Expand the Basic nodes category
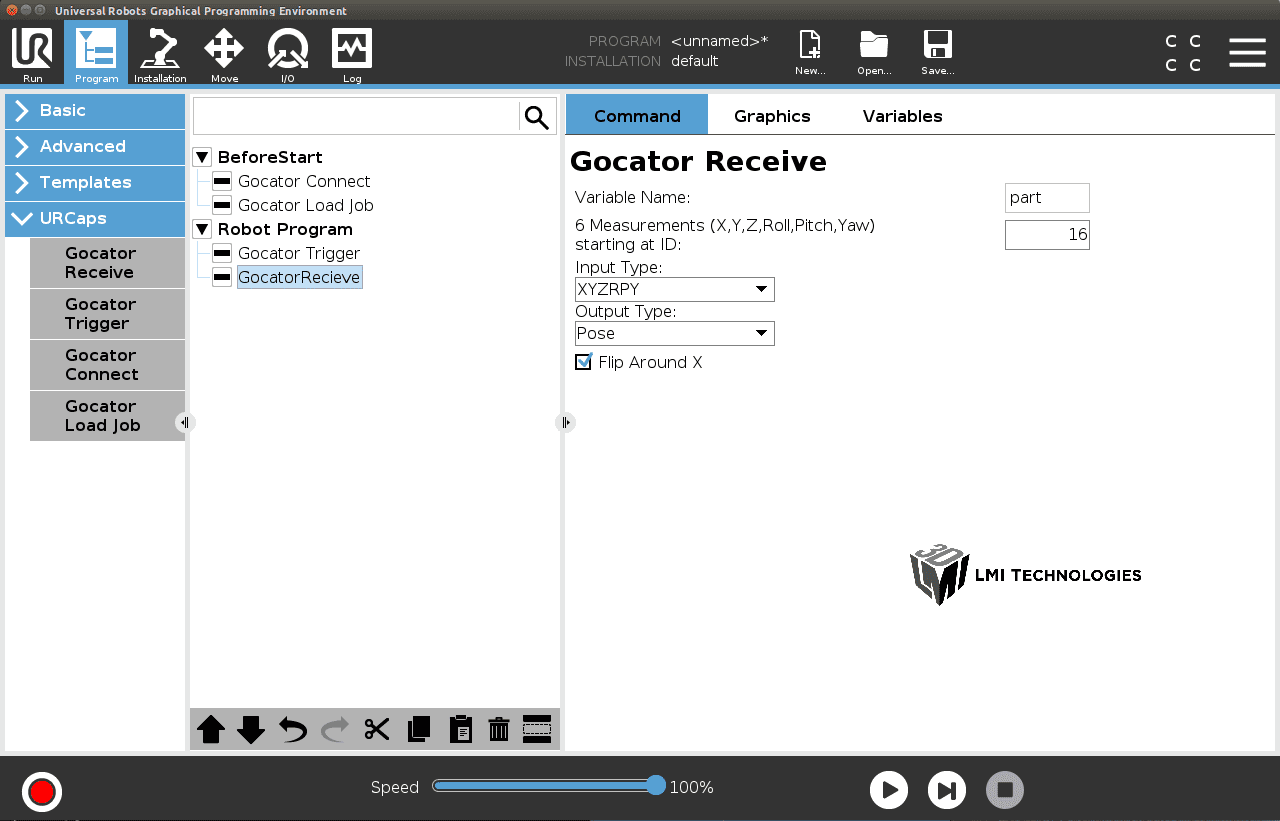Image resolution: width=1280 pixels, height=821 pixels. 95,111
